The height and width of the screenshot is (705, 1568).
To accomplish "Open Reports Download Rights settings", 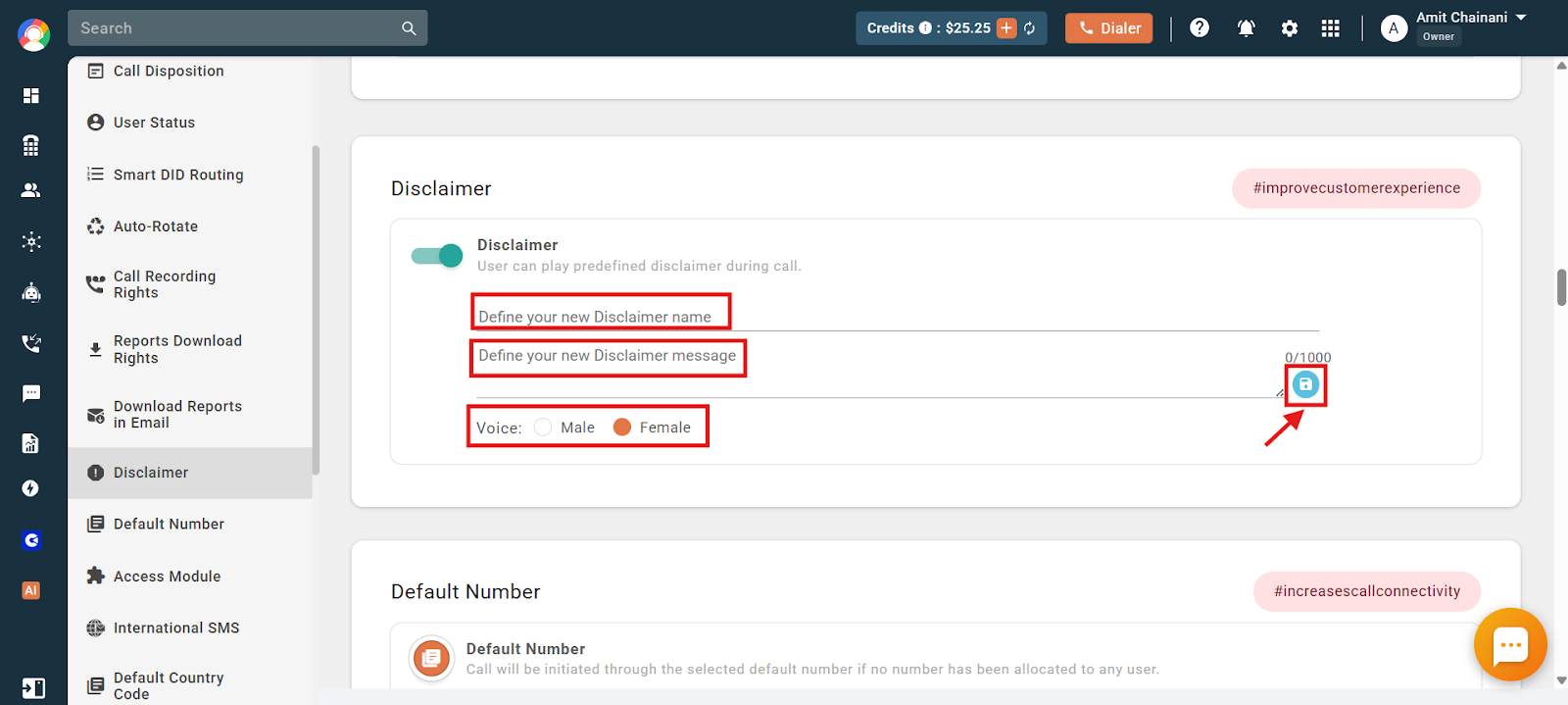I will click(x=190, y=349).
